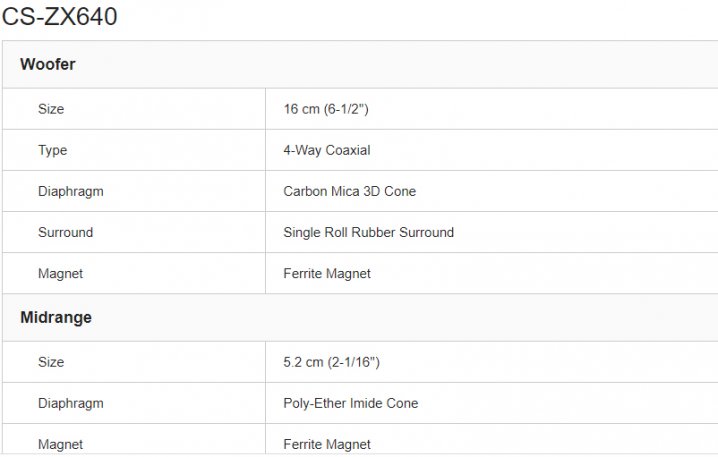This screenshot has height=457, width=718.
Task: Click the midrange Magnet label
Action: pyautogui.click(x=60, y=444)
